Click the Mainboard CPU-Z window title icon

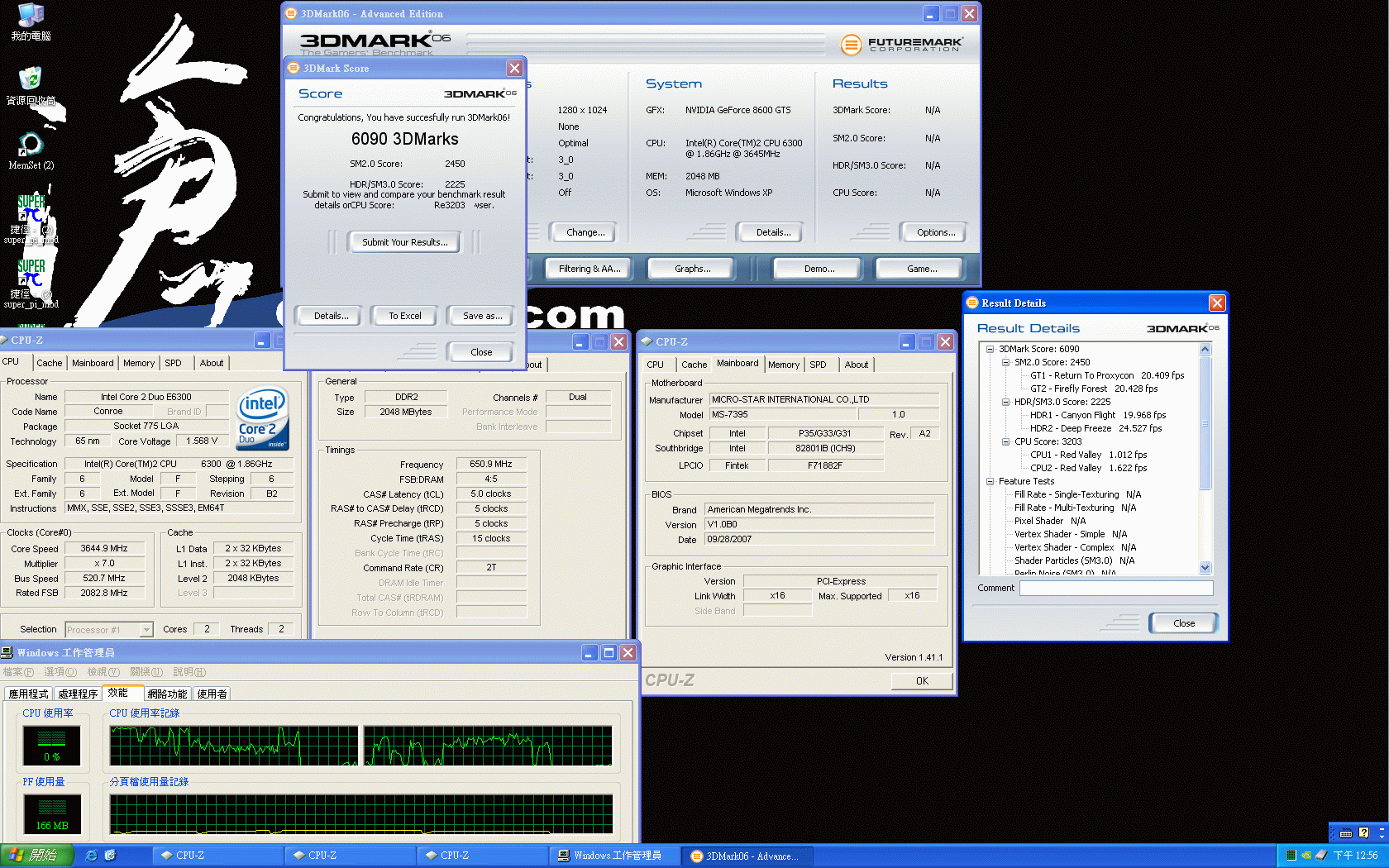647,341
